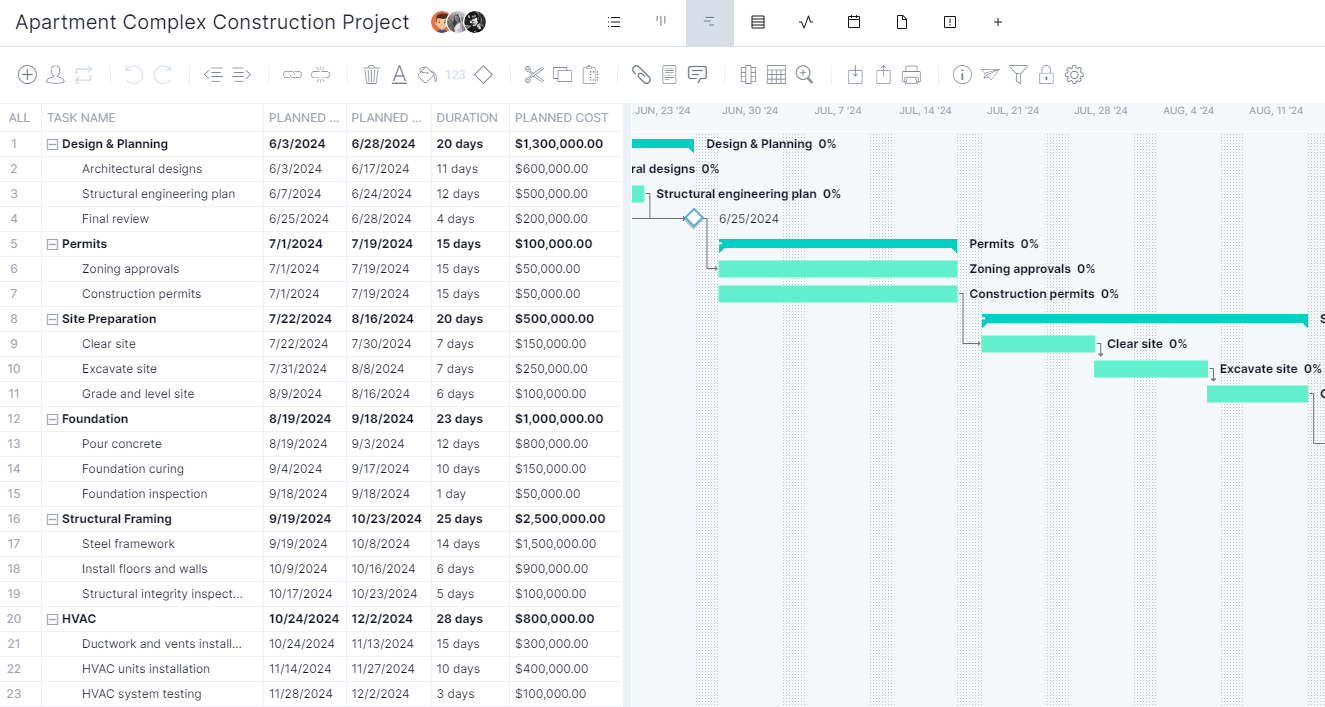Click the Apartment Complex Construction Project title
Image resolution: width=1325 pixels, height=707 pixels.
(x=212, y=22)
